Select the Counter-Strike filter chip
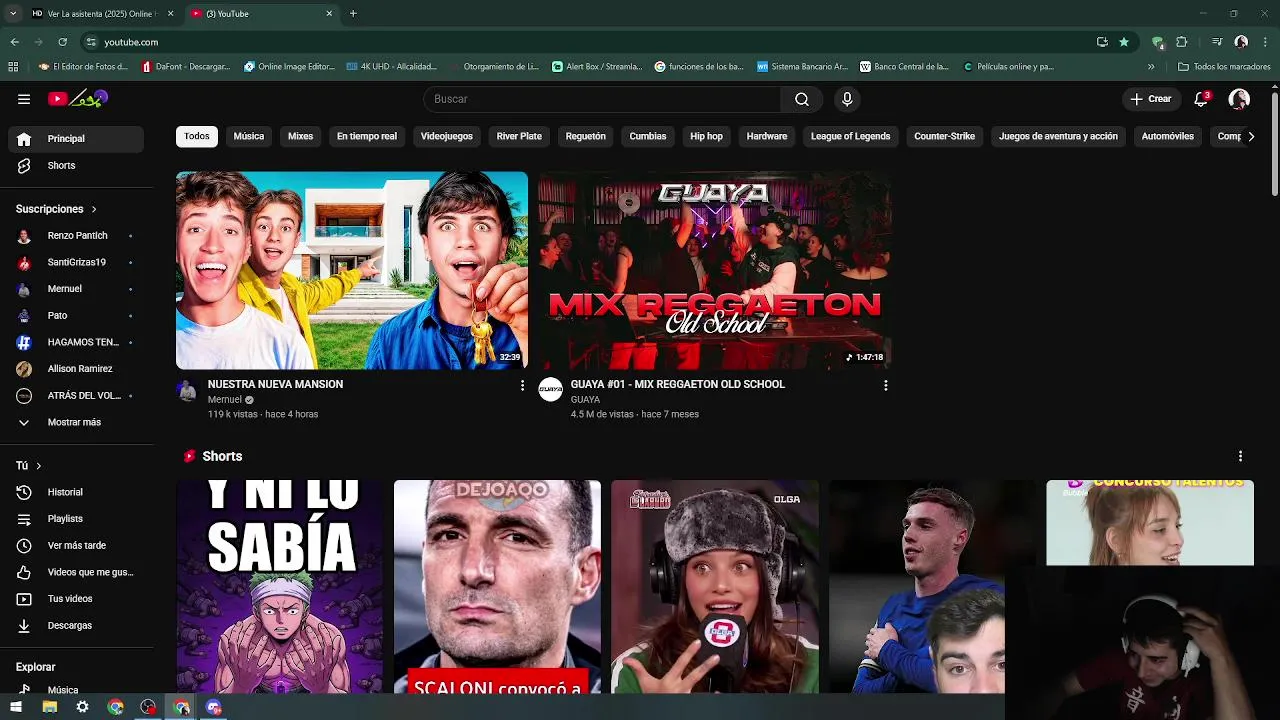Viewport: 1280px width, 720px height. 944,136
